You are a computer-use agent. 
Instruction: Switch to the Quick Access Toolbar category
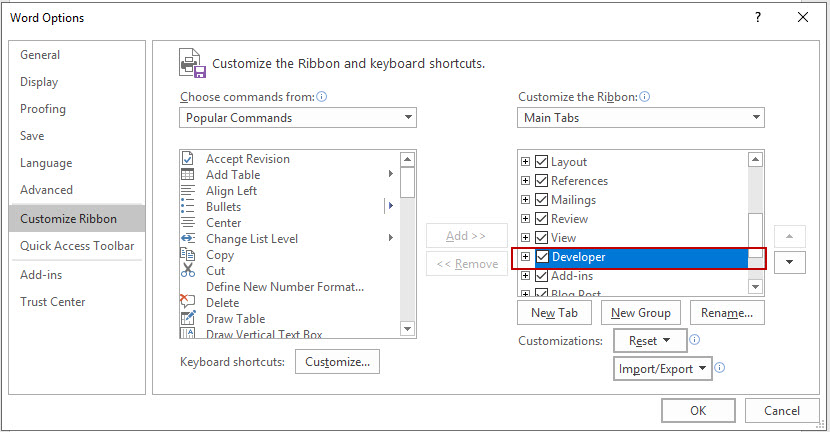pos(77,246)
